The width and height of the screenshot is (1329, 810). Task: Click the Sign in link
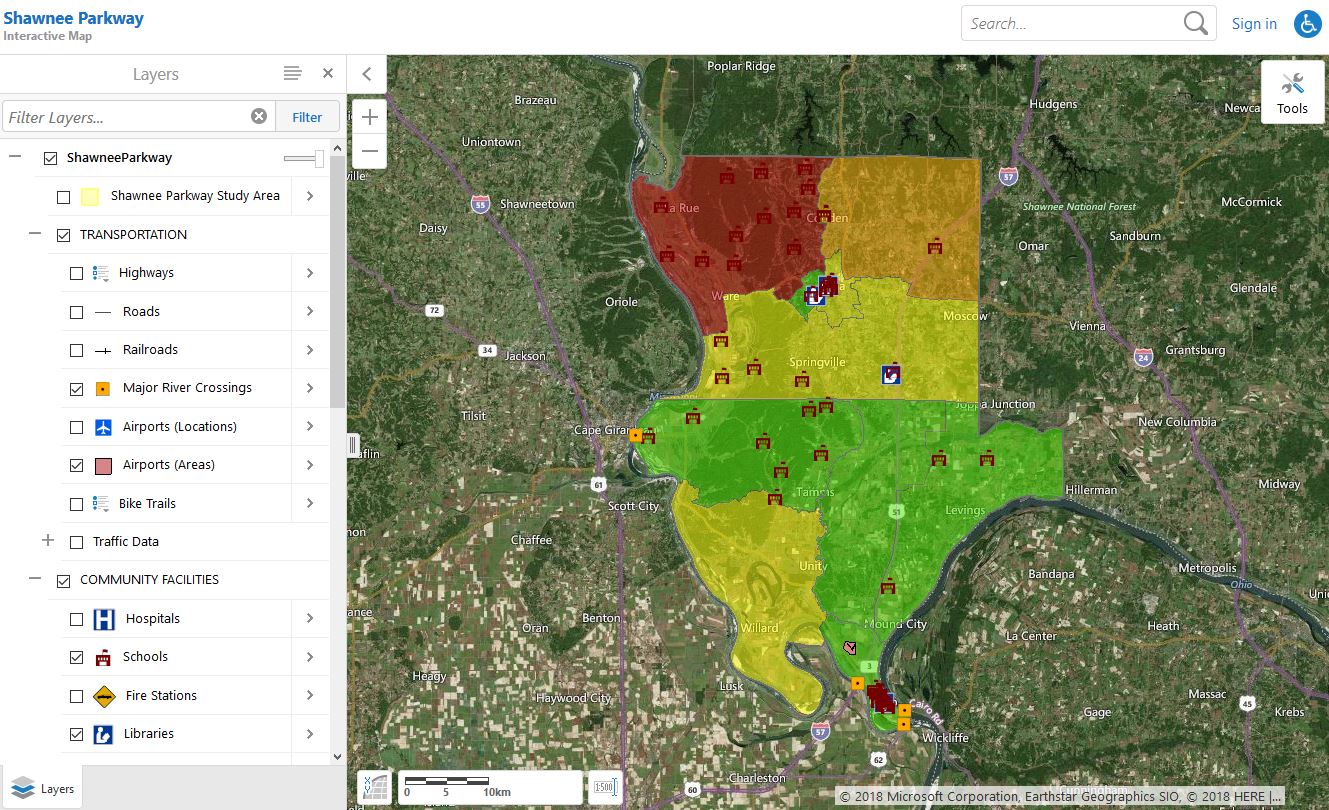pos(1254,24)
